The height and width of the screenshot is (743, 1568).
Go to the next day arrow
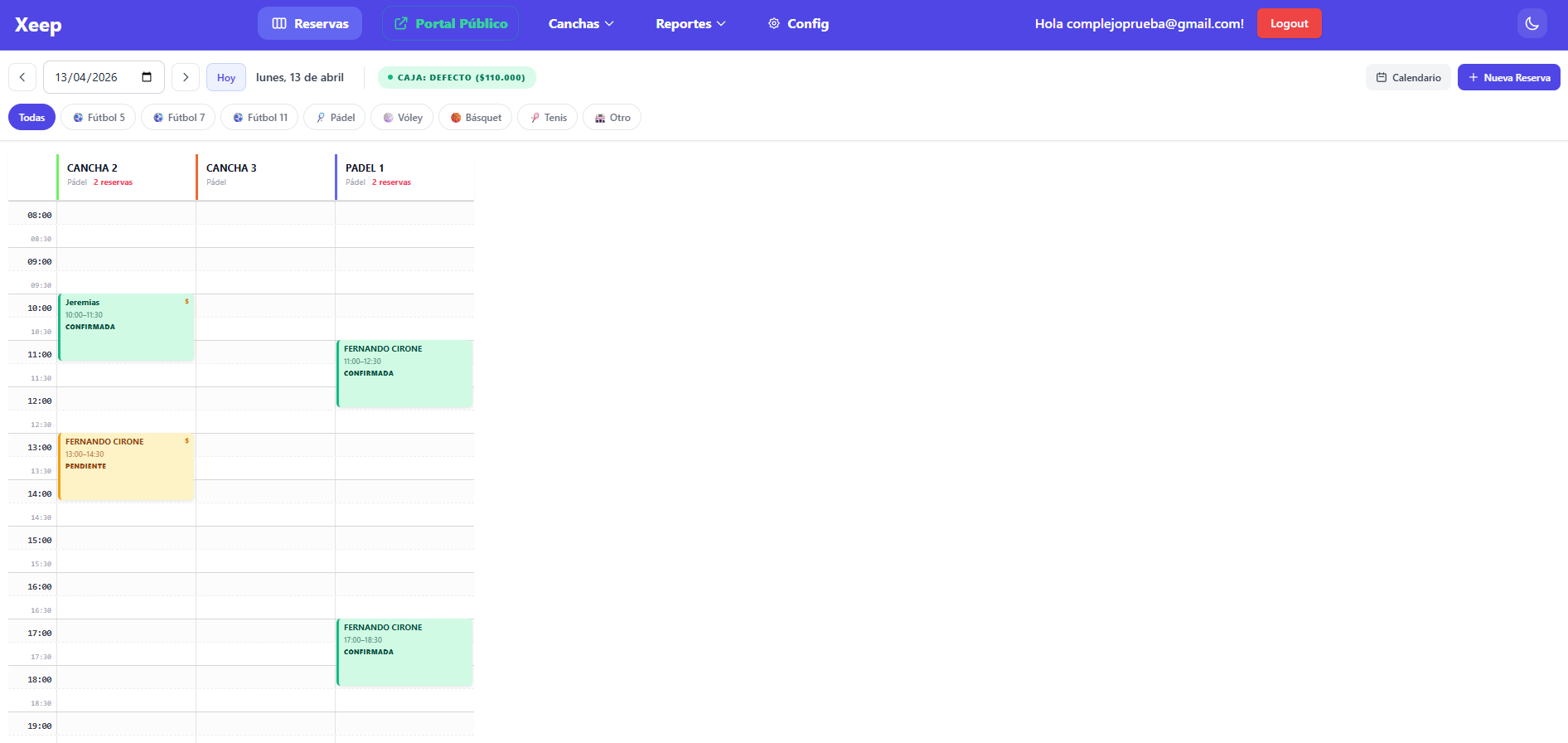coord(186,77)
